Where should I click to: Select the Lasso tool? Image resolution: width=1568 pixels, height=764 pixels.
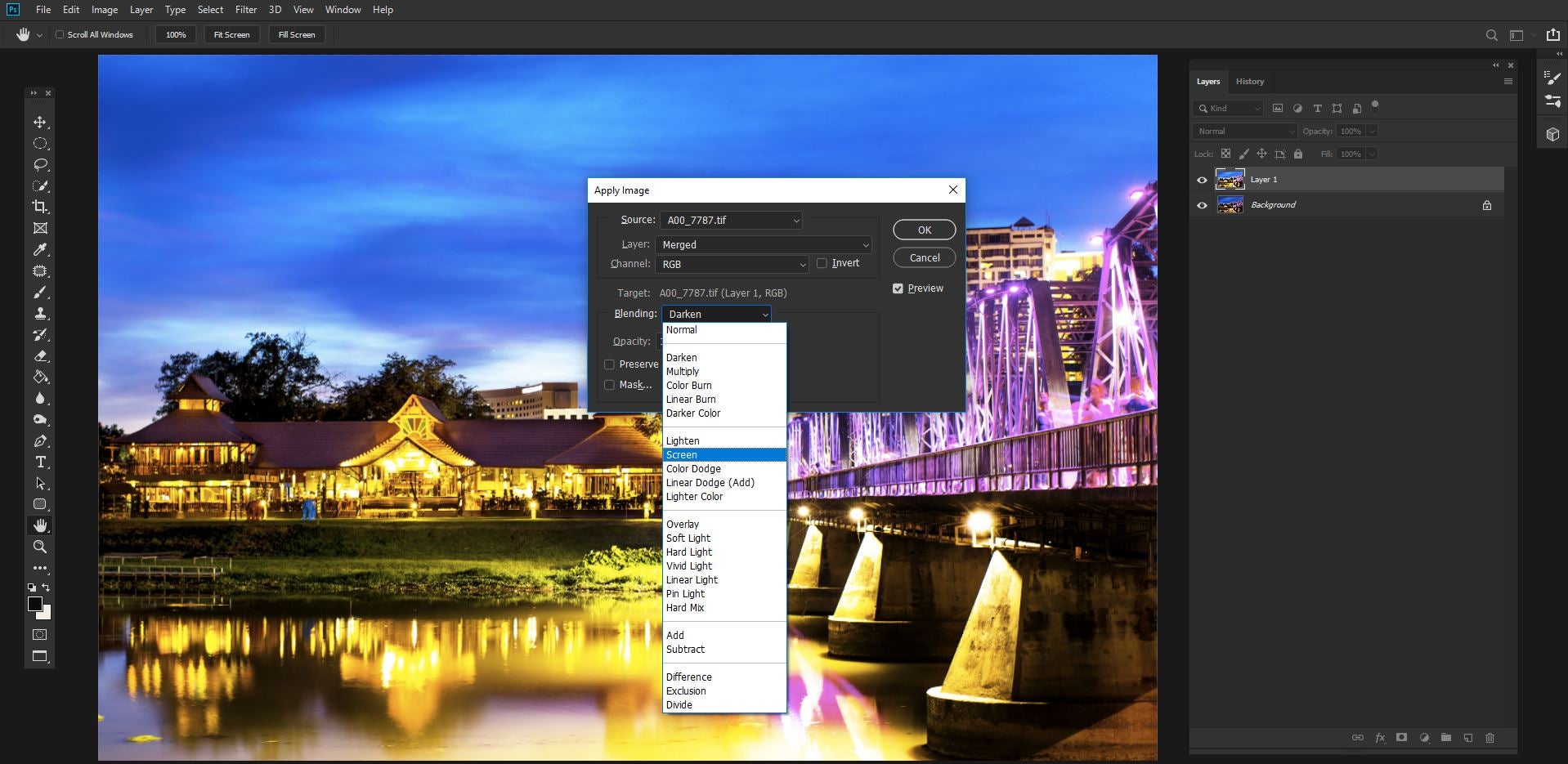click(x=38, y=164)
